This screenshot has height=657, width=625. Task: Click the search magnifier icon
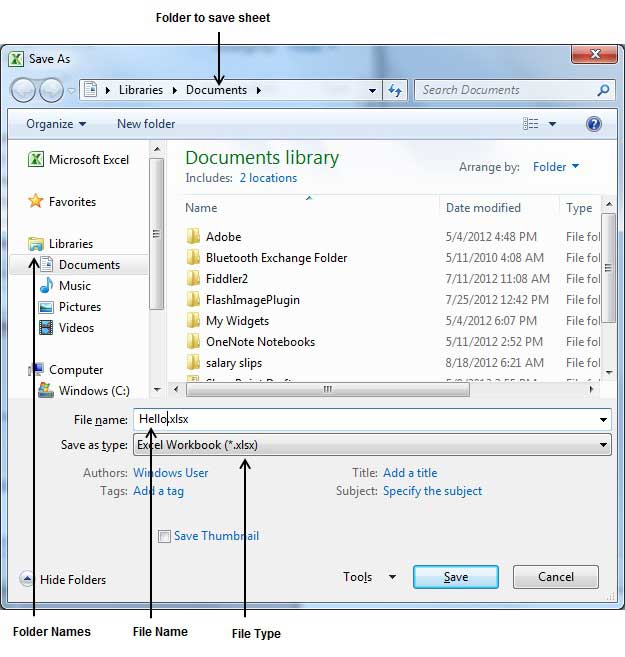point(603,90)
